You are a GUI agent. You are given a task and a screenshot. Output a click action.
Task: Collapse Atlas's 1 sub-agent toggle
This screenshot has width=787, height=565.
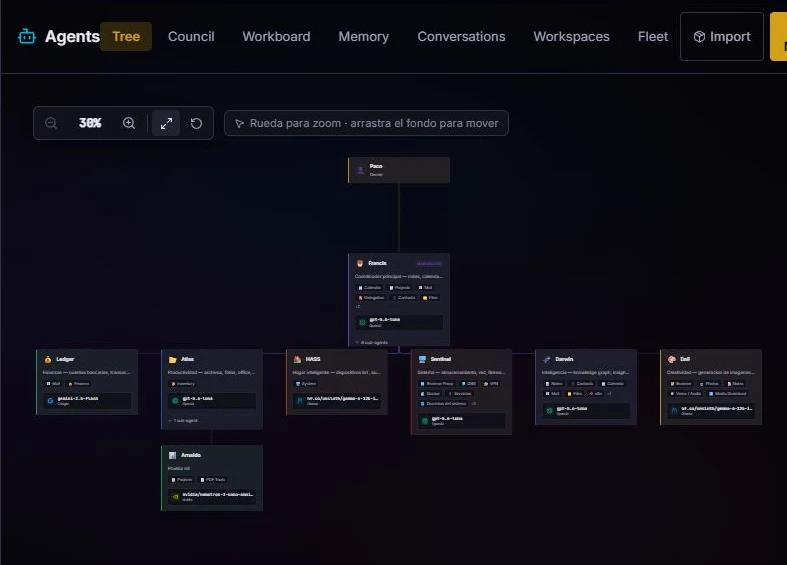pyautogui.click(x=183, y=420)
